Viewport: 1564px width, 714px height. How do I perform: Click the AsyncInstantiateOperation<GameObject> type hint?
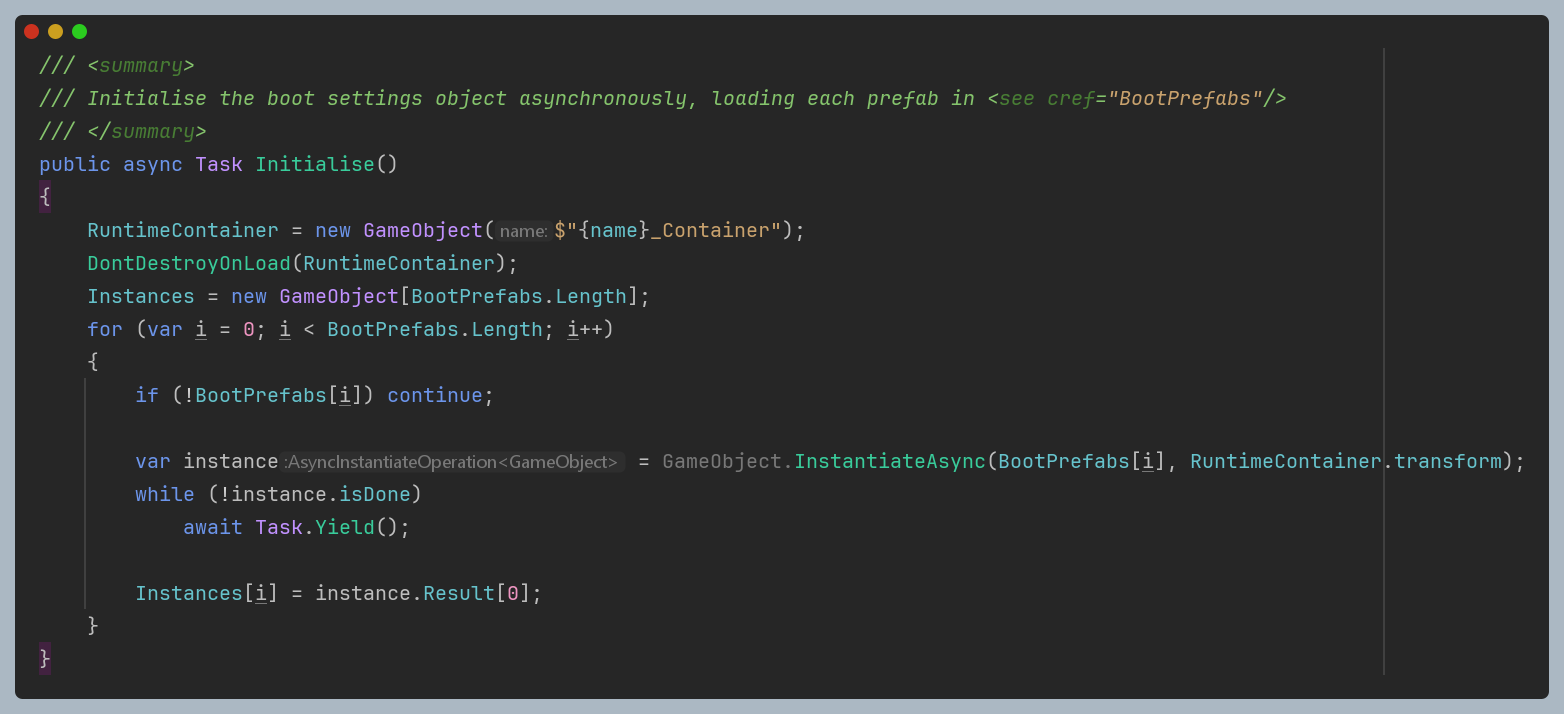tap(453, 462)
